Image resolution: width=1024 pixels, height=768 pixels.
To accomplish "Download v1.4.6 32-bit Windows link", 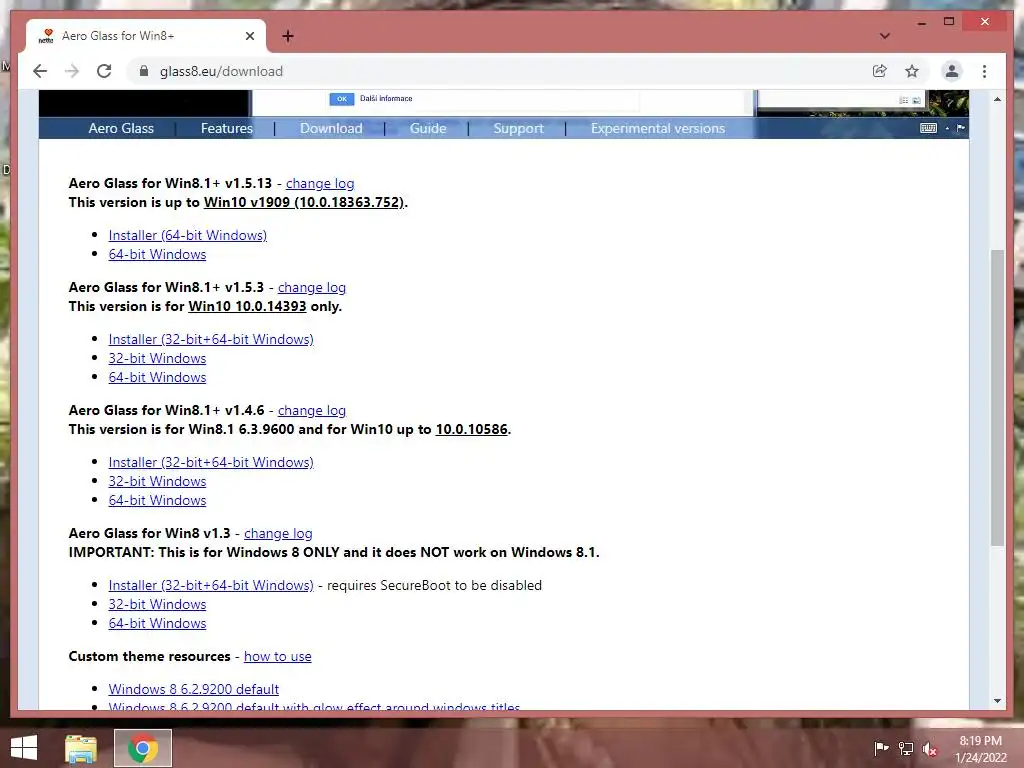I will click(x=157, y=481).
